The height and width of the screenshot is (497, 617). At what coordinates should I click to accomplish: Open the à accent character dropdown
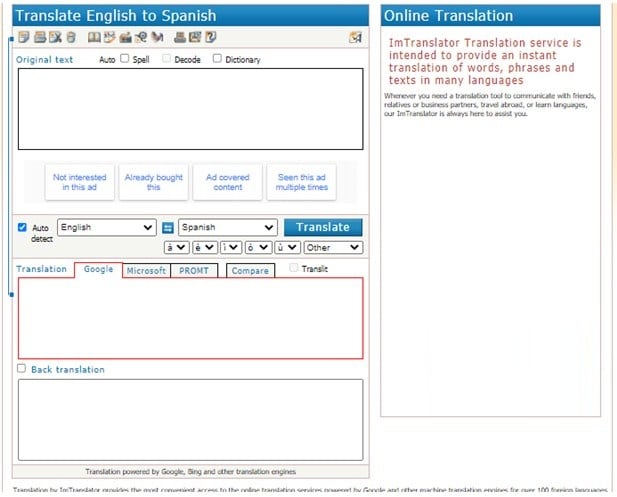click(x=176, y=248)
